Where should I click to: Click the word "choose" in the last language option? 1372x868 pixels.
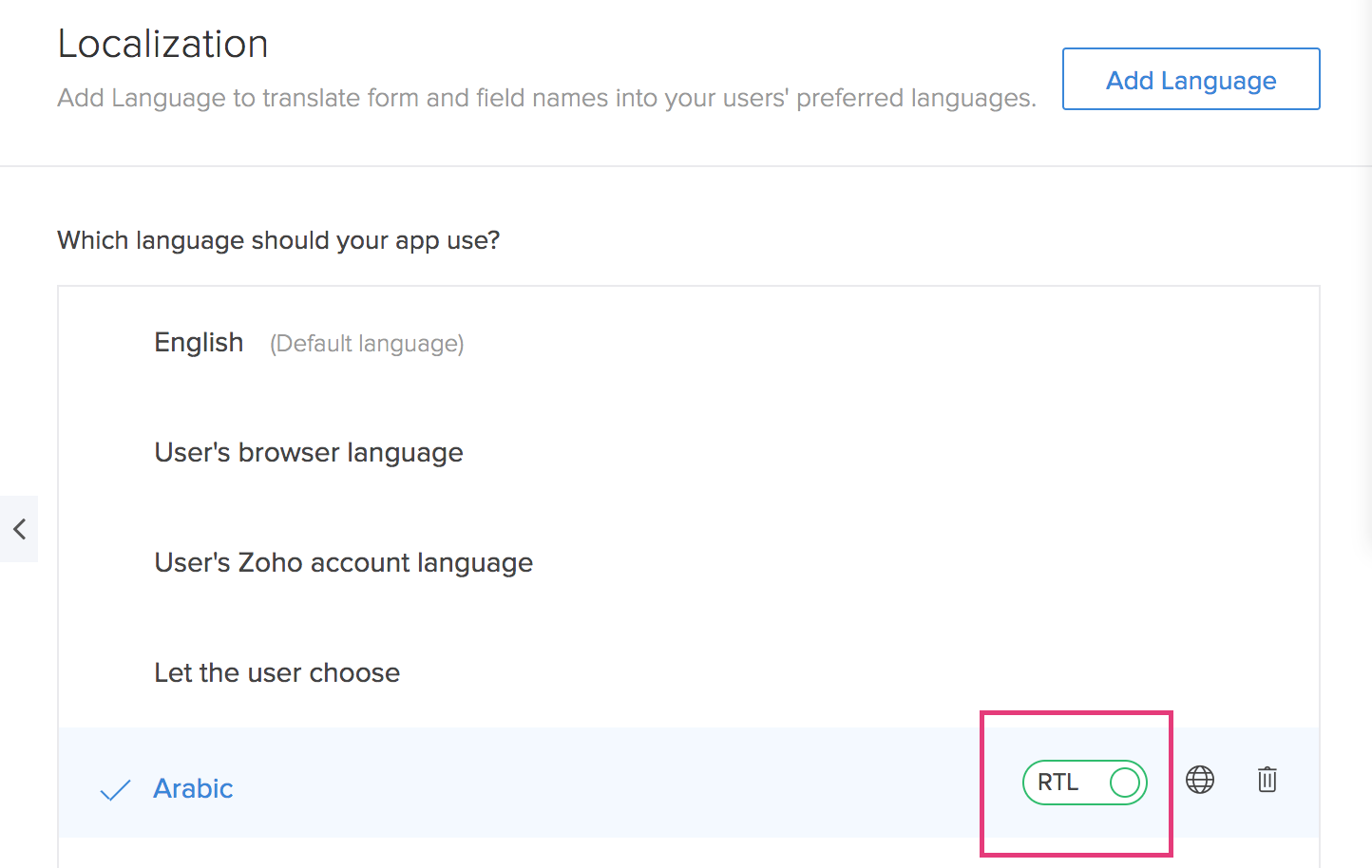(x=353, y=673)
